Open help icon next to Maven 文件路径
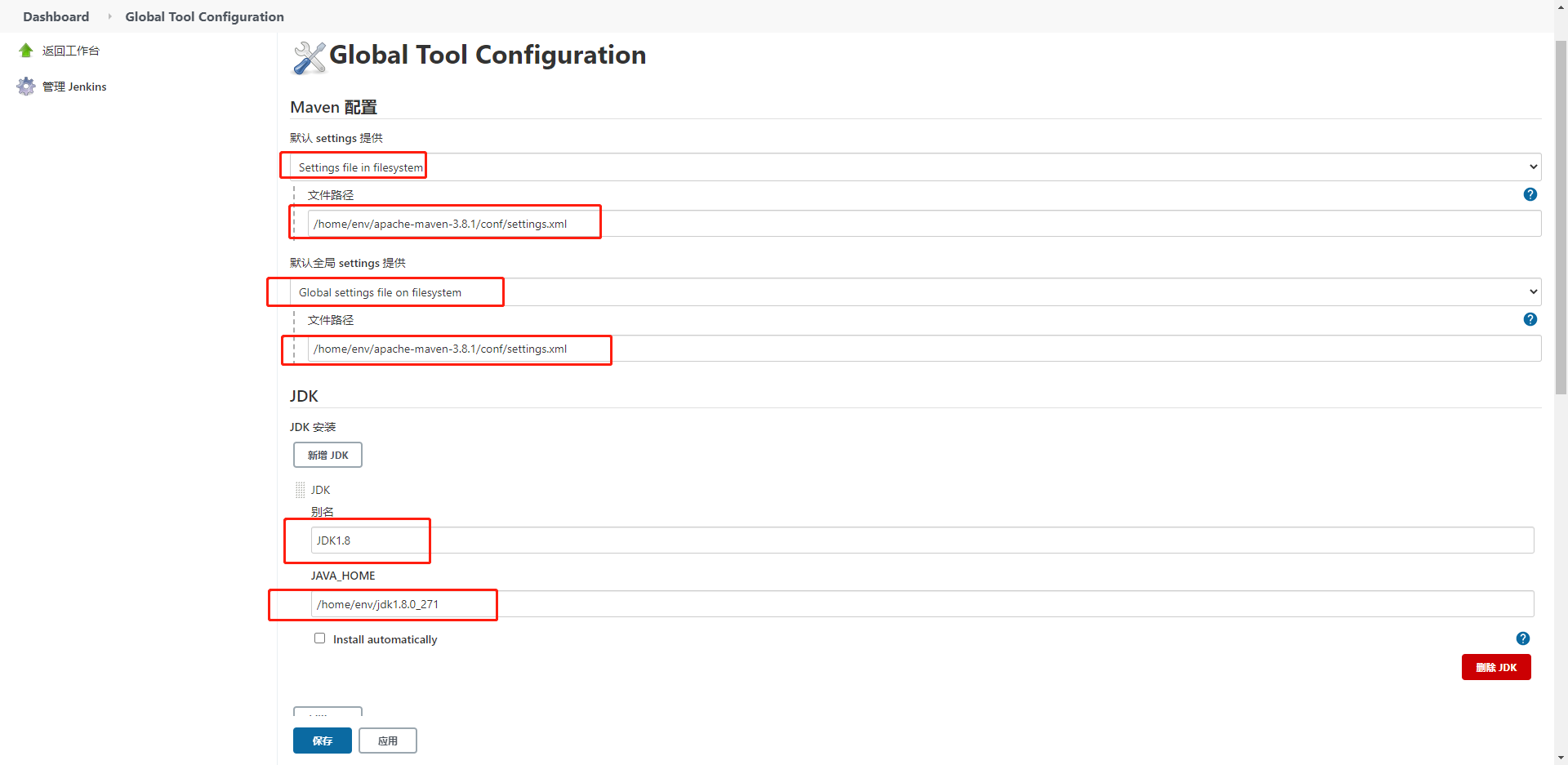Image resolution: width=1568 pixels, height=765 pixels. click(x=1530, y=194)
